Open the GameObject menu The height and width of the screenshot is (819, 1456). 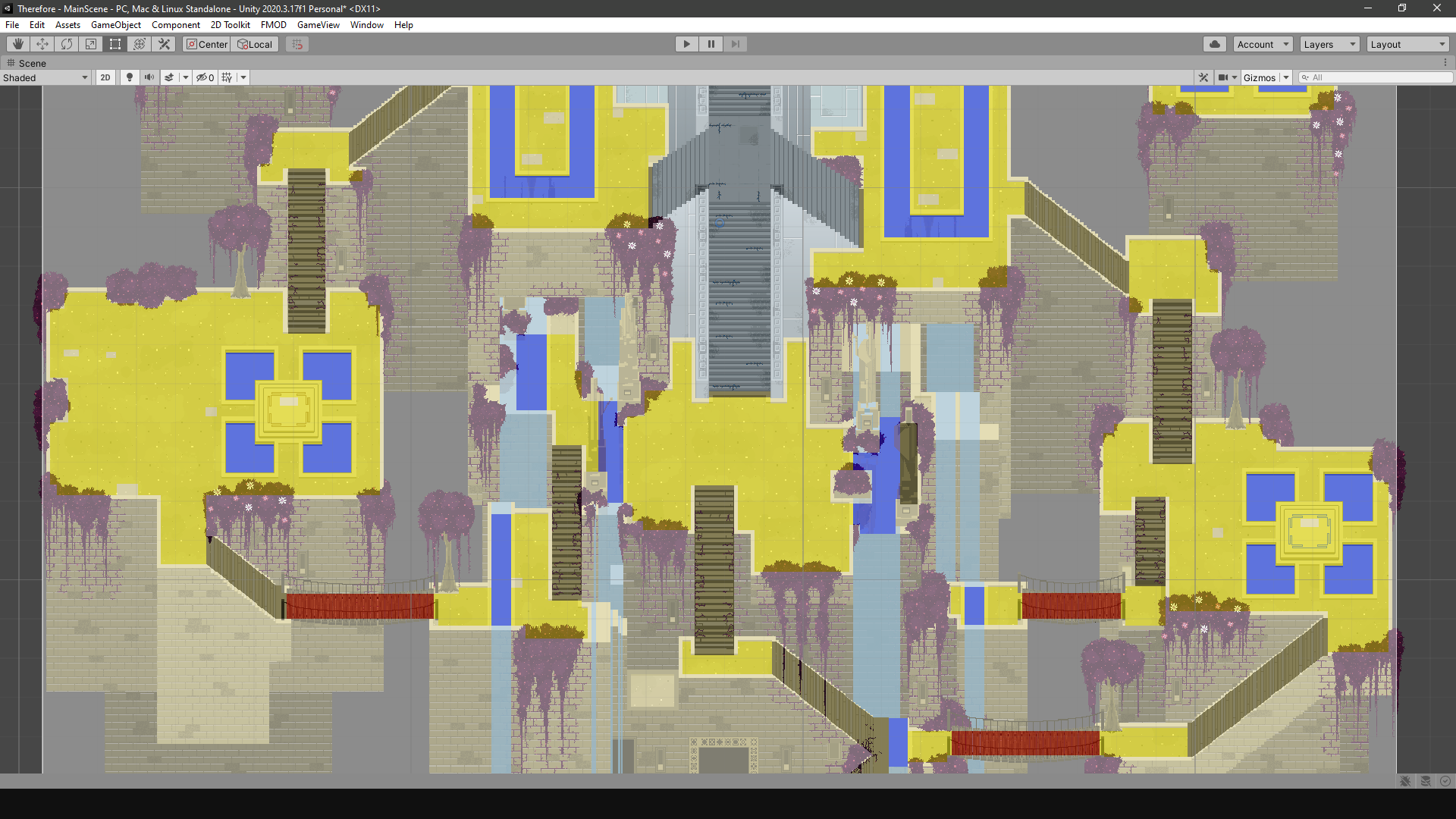point(115,25)
